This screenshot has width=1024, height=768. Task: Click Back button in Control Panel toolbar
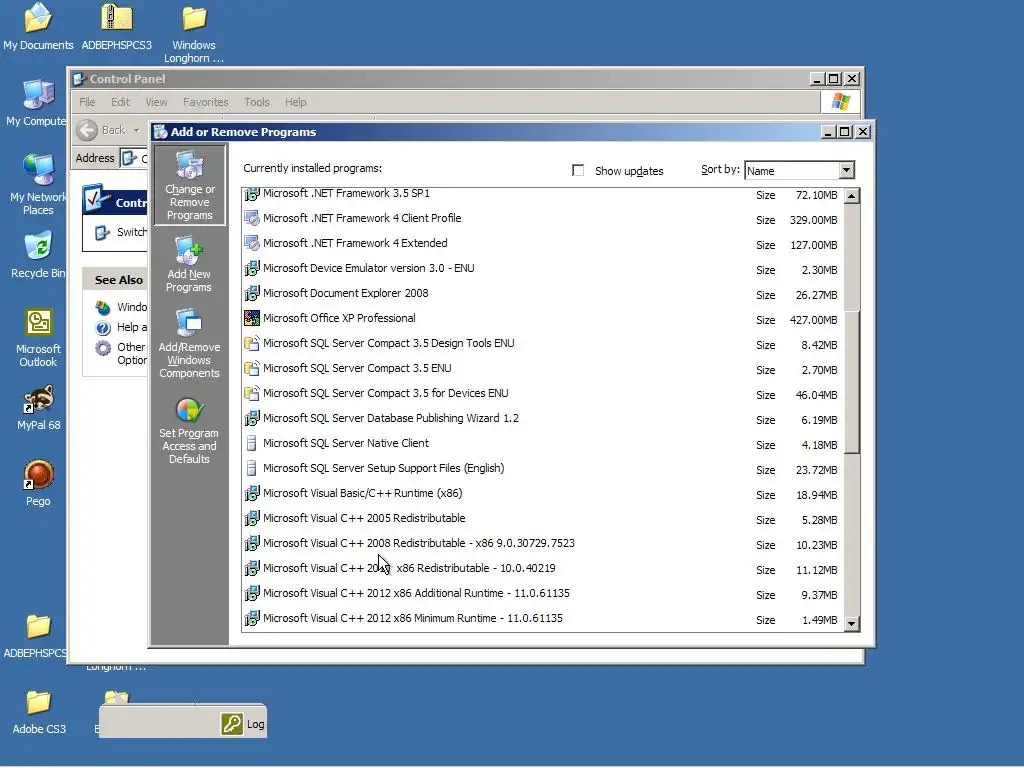pyautogui.click(x=101, y=130)
